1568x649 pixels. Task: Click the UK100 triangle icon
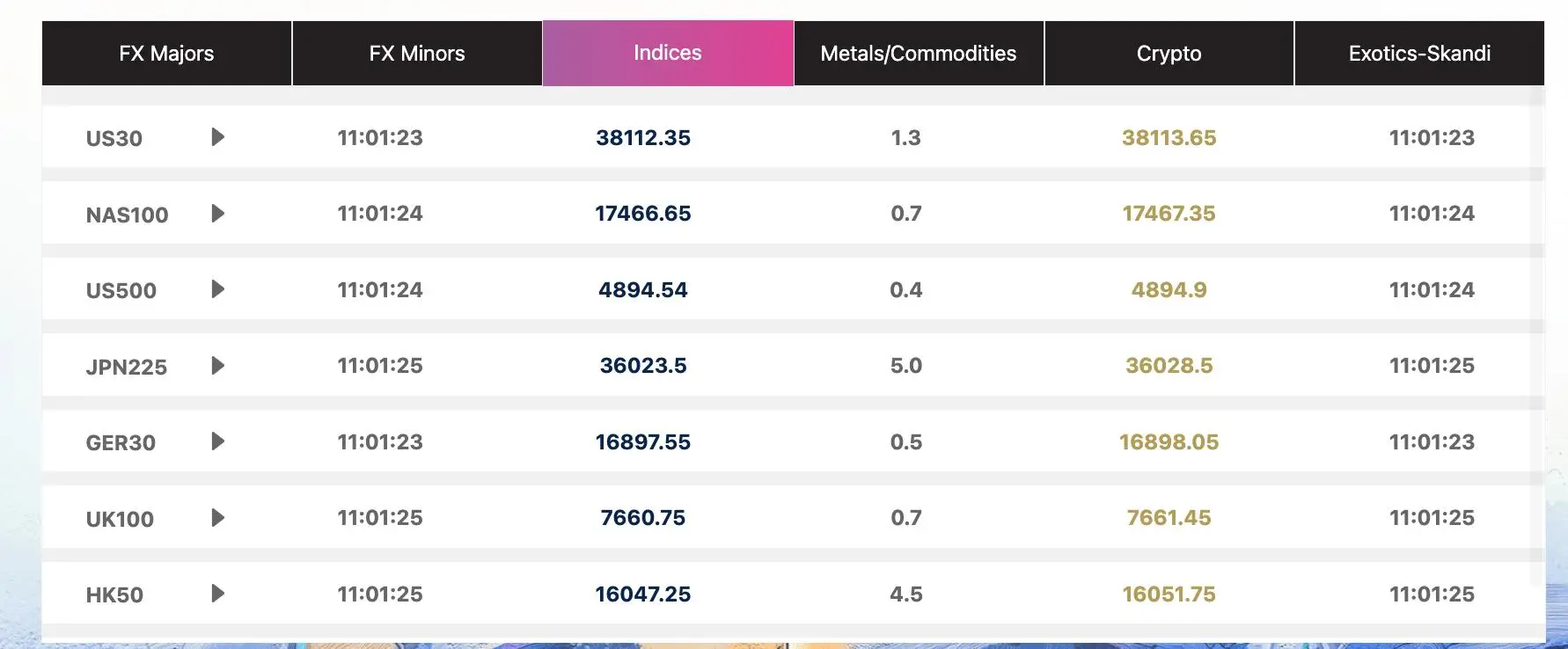click(218, 518)
